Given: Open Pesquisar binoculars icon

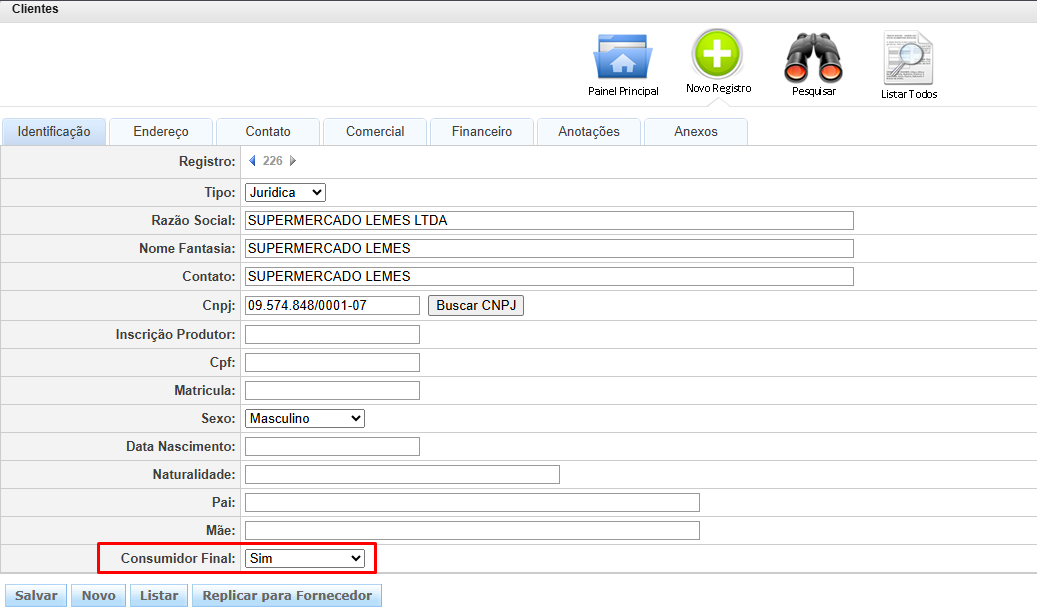Looking at the screenshot, I should point(813,58).
